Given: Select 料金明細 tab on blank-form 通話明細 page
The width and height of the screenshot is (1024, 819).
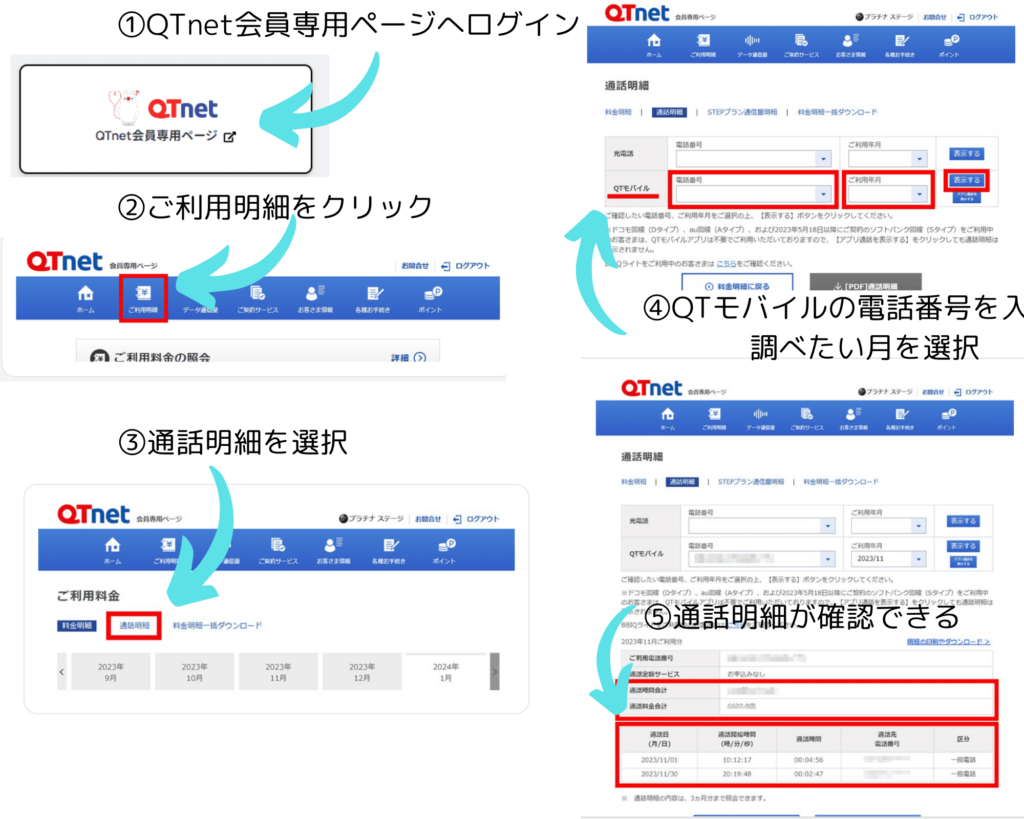Looking at the screenshot, I should pos(618,112).
